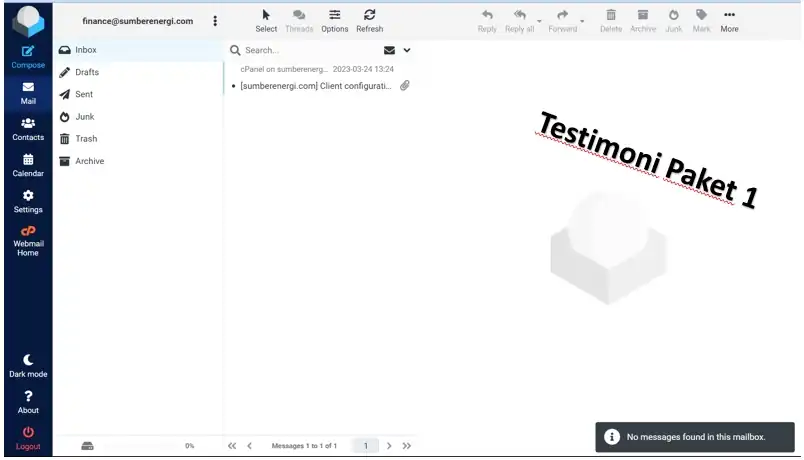Open the About help icon
804x460 pixels.
pyautogui.click(x=28, y=396)
